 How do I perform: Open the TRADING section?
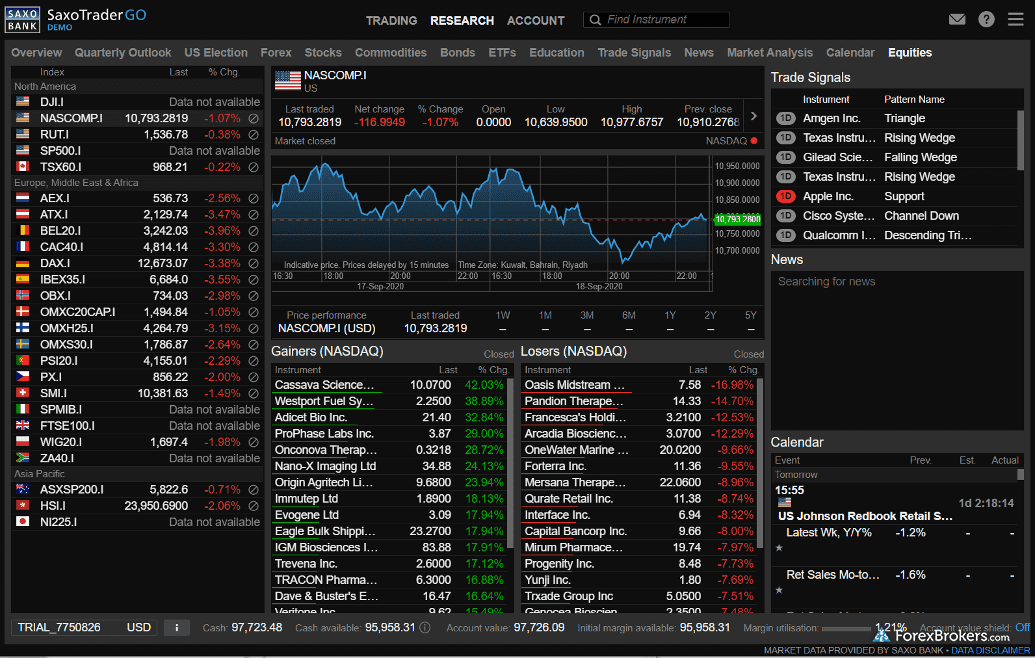coord(391,20)
